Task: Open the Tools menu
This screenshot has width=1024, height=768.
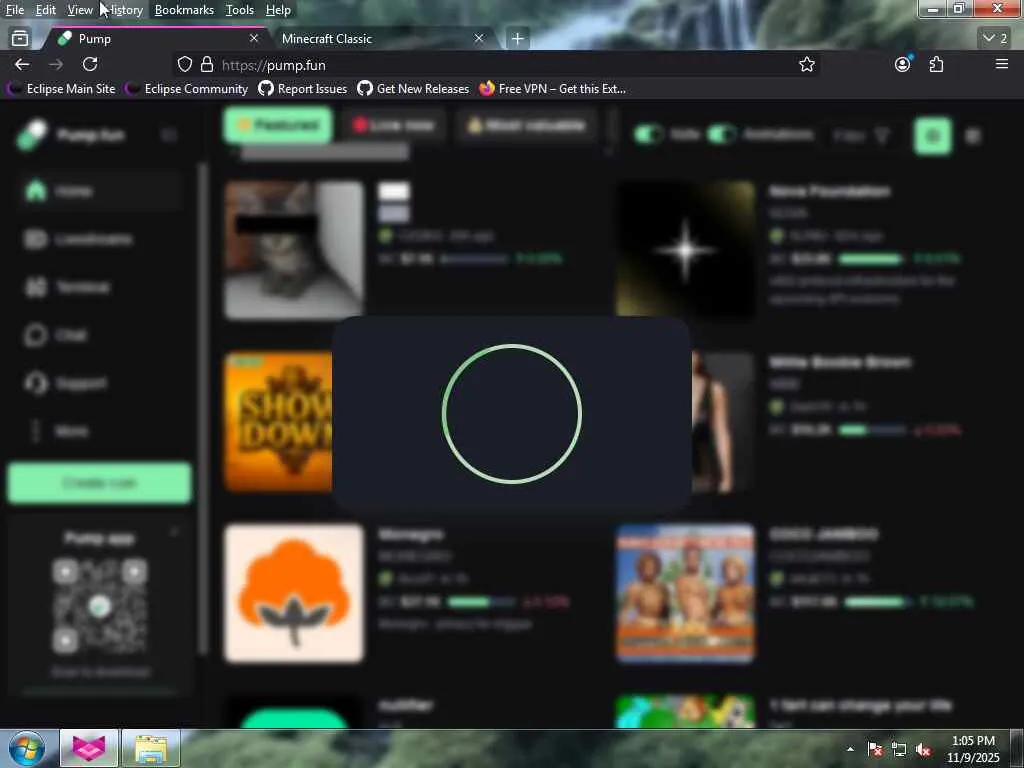Action: click(x=240, y=10)
